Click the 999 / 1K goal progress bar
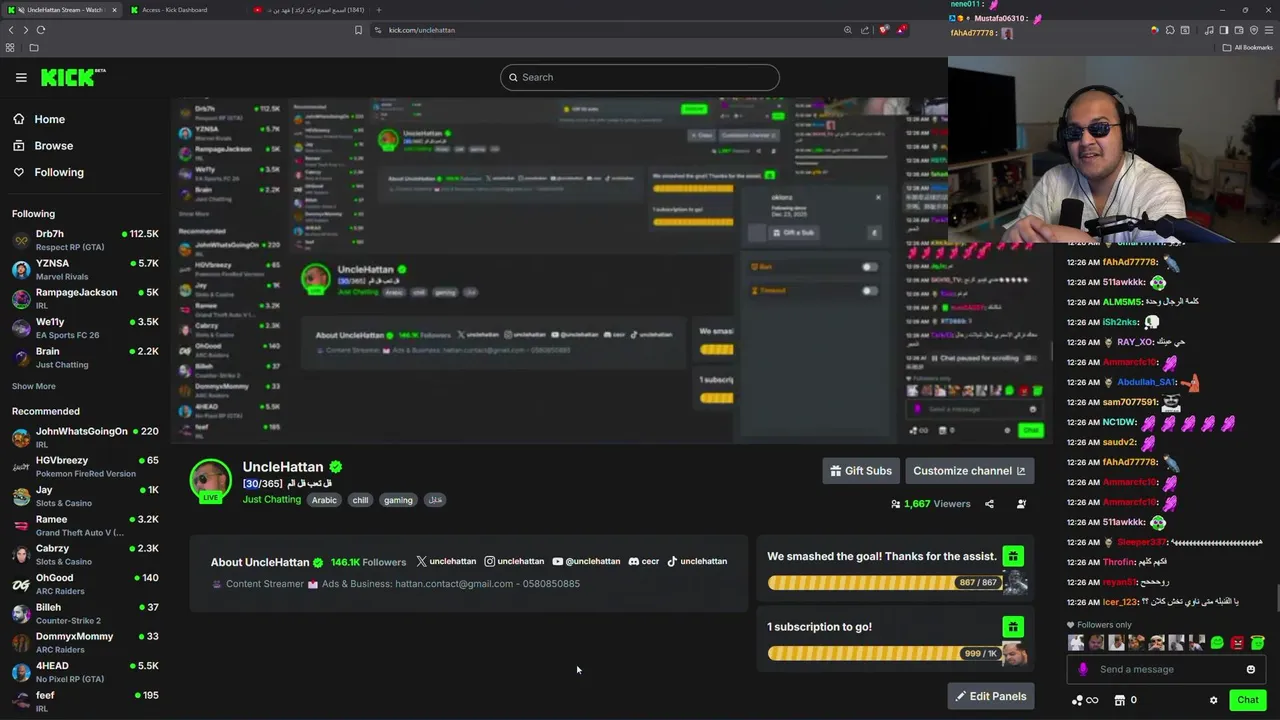 tap(886, 653)
